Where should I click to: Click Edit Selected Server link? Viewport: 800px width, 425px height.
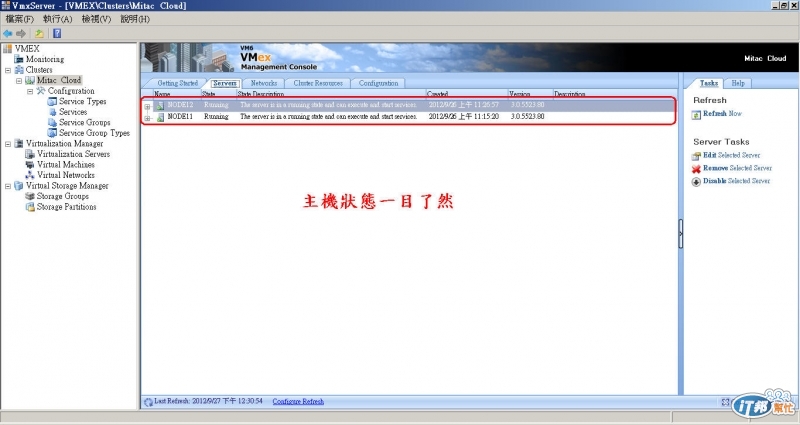point(732,155)
